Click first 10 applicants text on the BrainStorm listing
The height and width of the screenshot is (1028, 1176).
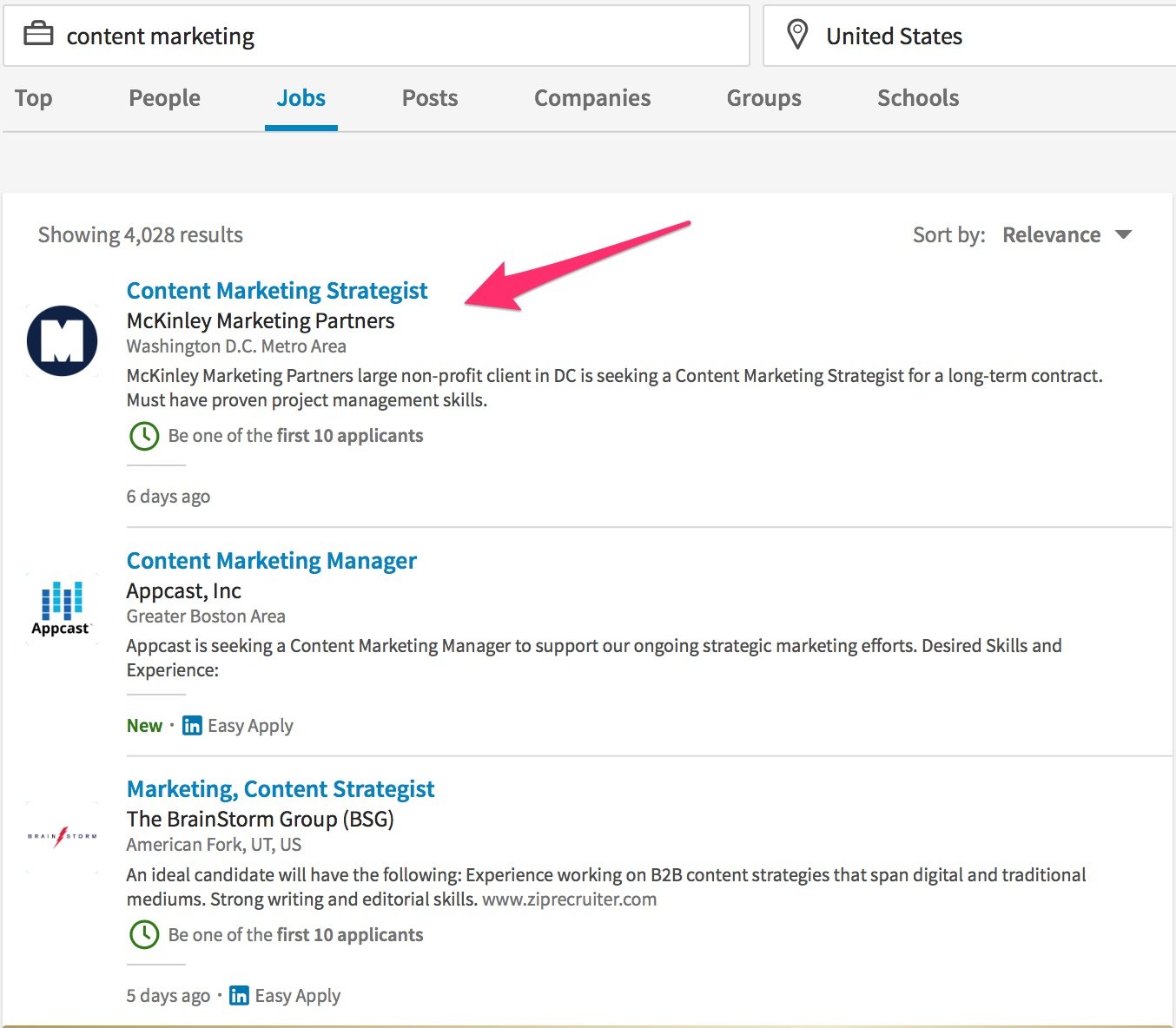(350, 935)
